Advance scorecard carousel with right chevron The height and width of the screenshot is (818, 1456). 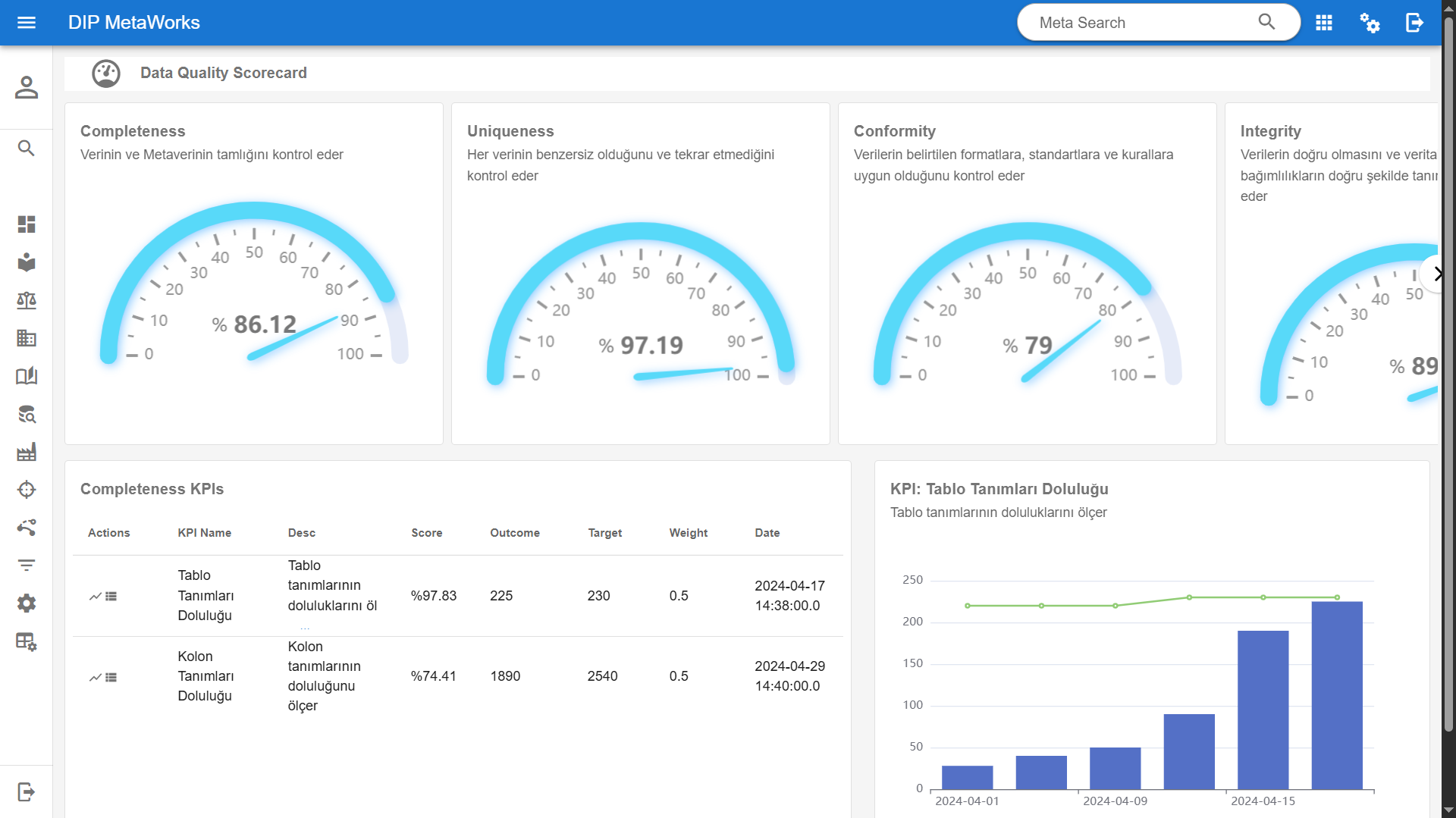coord(1436,274)
